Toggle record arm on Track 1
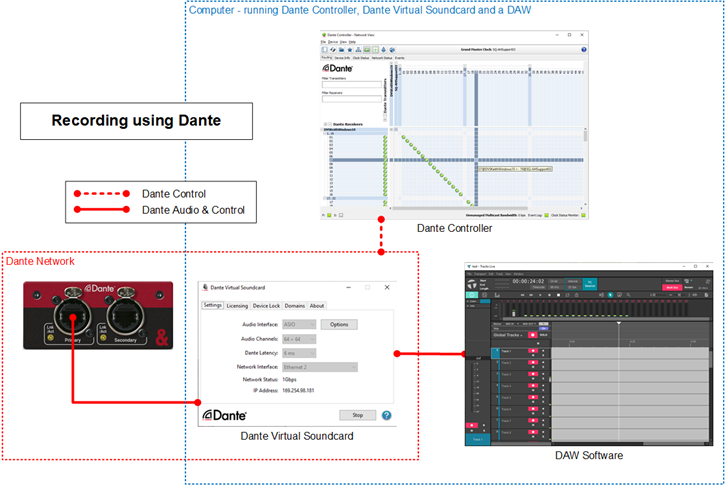Image resolution: width=725 pixels, height=485 pixels. (533, 351)
